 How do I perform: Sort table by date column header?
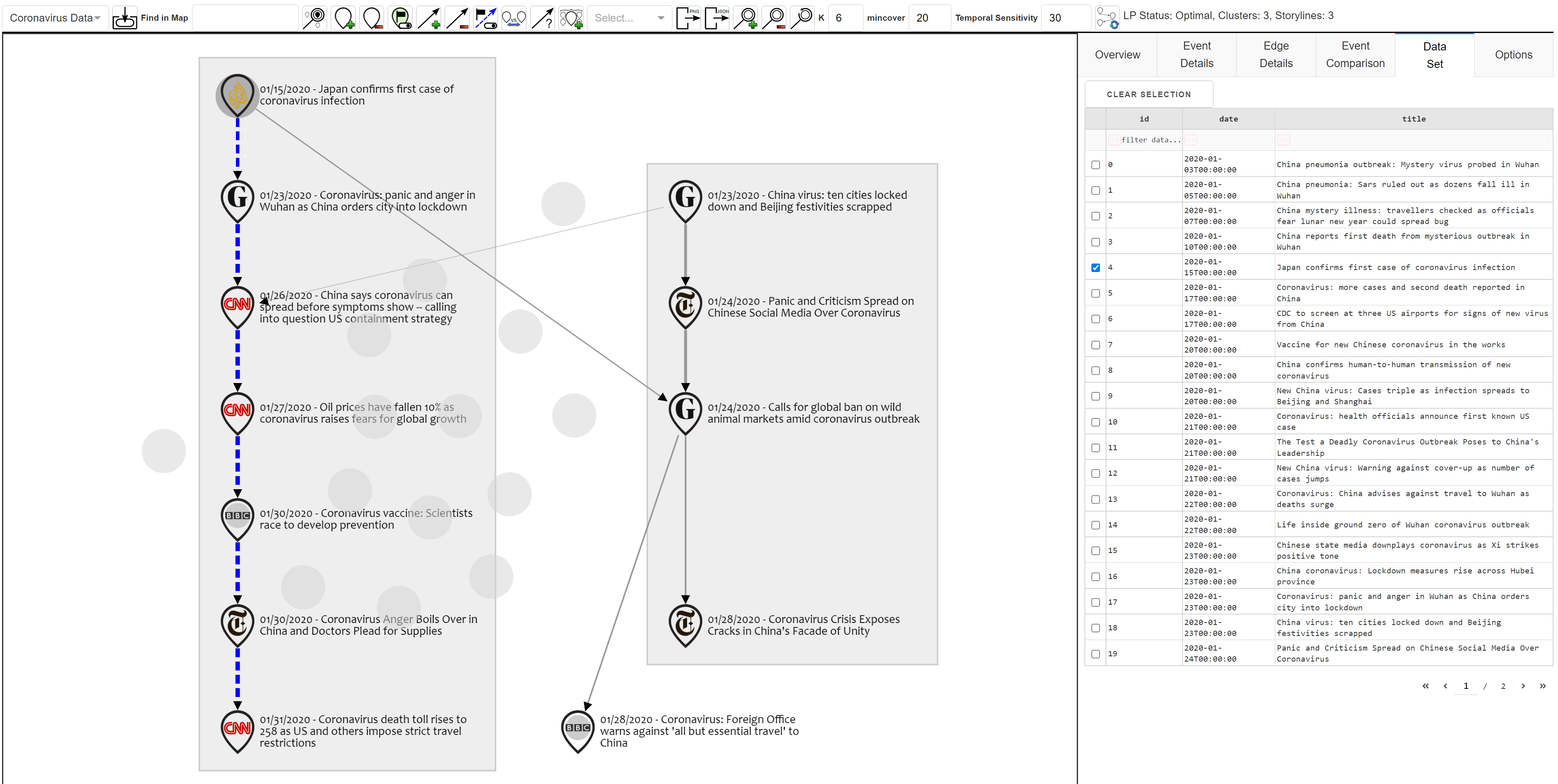point(1228,119)
